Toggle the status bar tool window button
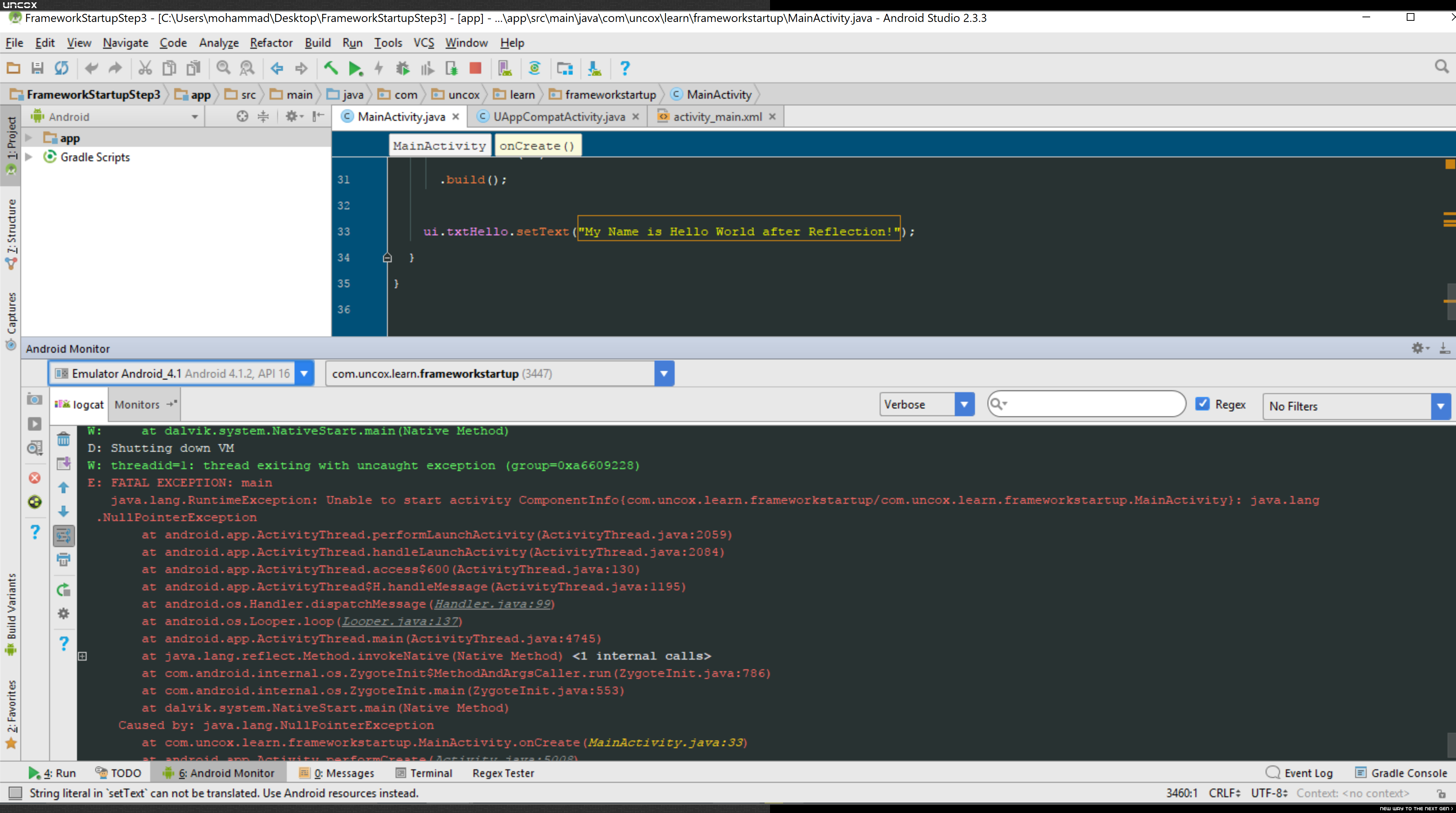Viewport: 1456px width, 813px height. tap(15, 793)
